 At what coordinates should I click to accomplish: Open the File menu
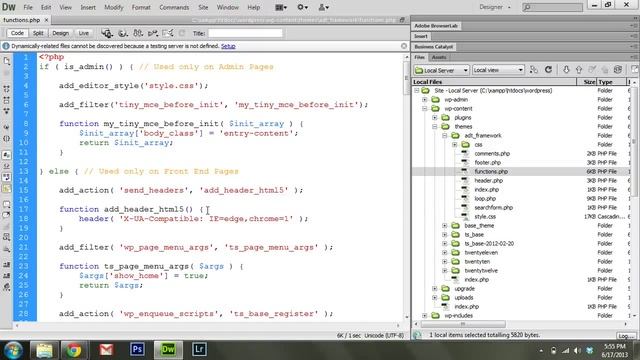point(28,7)
